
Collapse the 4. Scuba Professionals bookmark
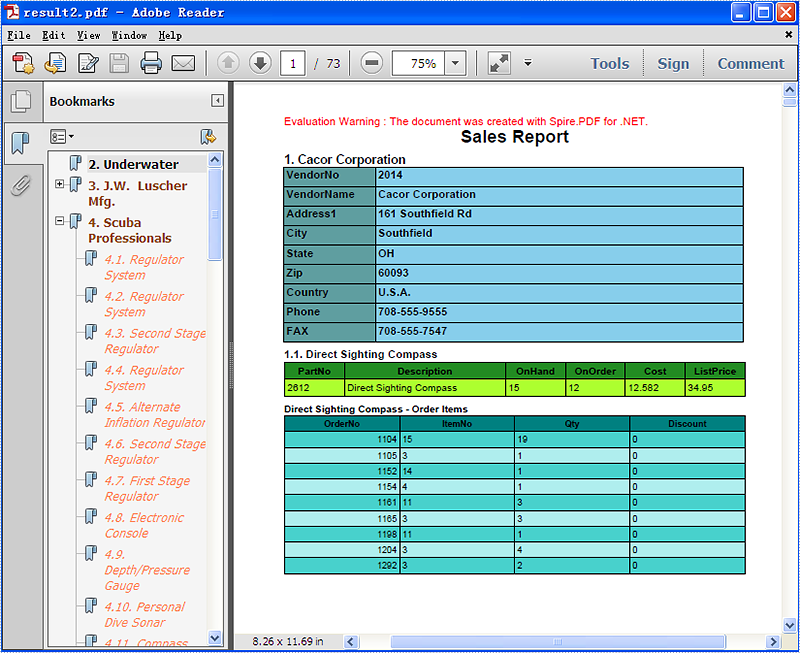coord(60,221)
